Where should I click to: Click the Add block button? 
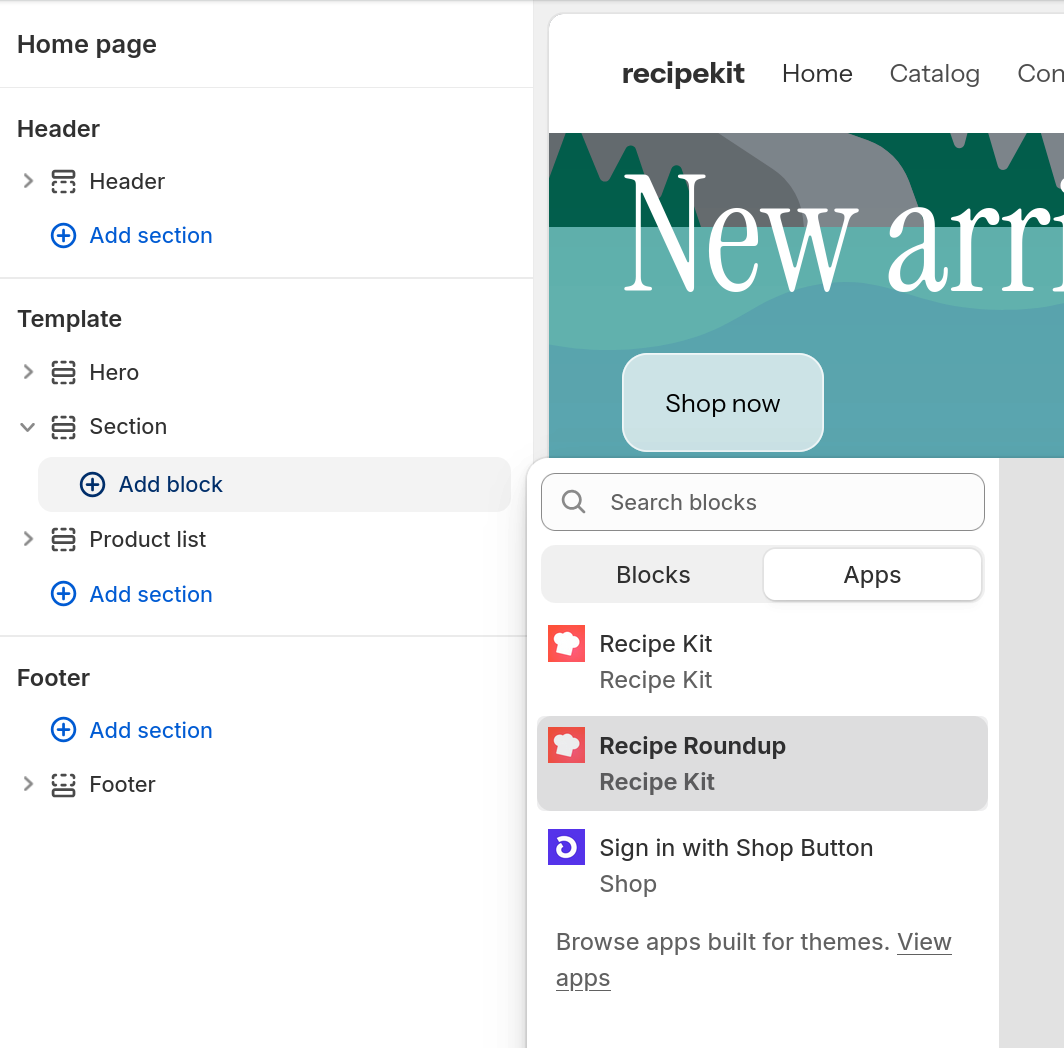click(274, 485)
